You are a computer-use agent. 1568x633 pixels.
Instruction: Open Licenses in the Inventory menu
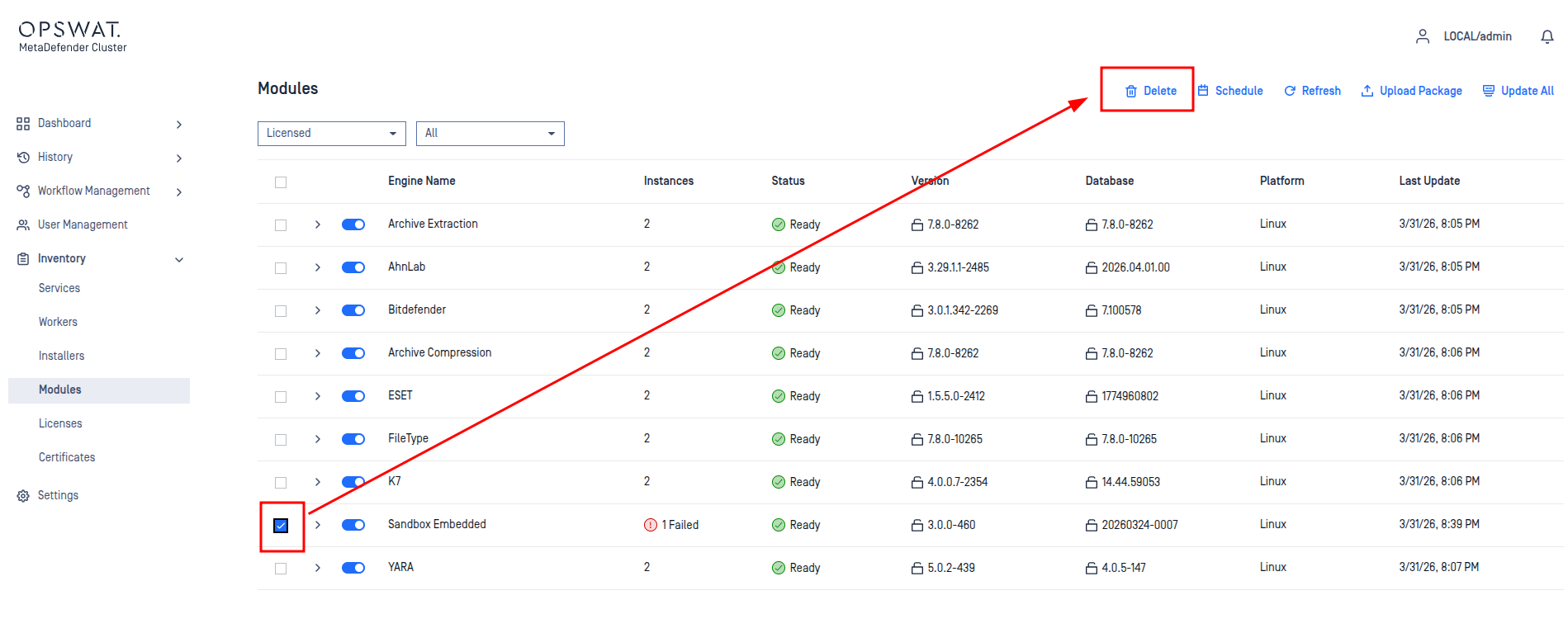click(x=60, y=423)
